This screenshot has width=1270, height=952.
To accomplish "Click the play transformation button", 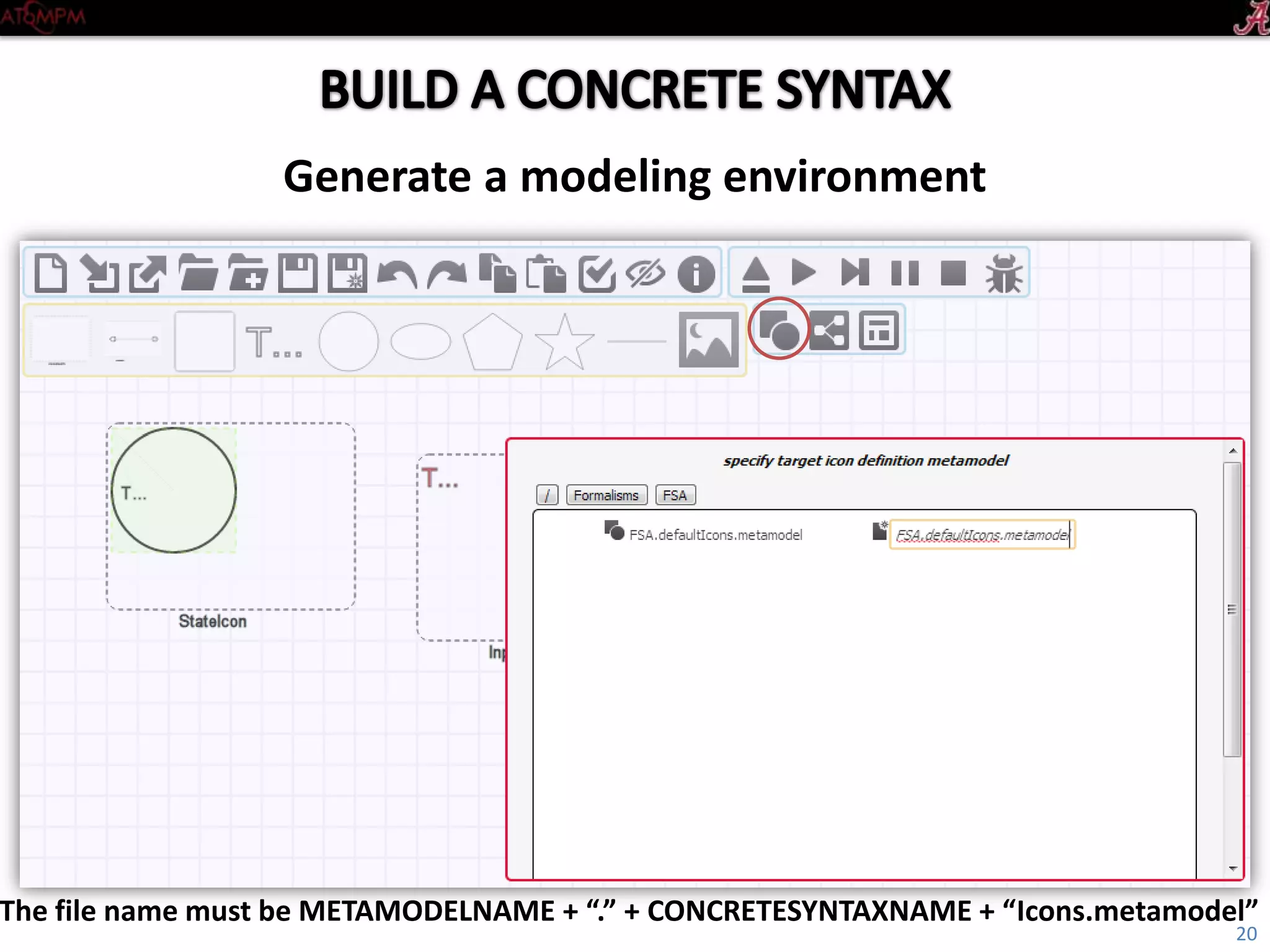I will coord(804,273).
